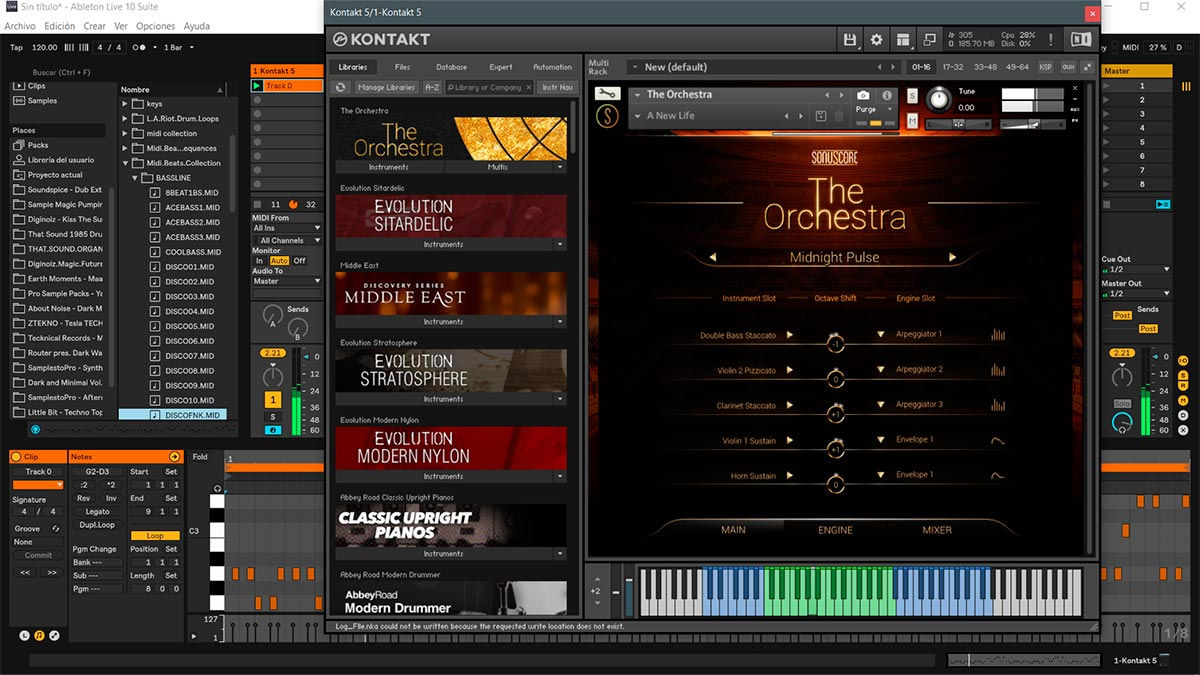This screenshot has height=675, width=1200.
Task: Solo The Orchestra instrument in Kontakt
Action: tap(912, 96)
